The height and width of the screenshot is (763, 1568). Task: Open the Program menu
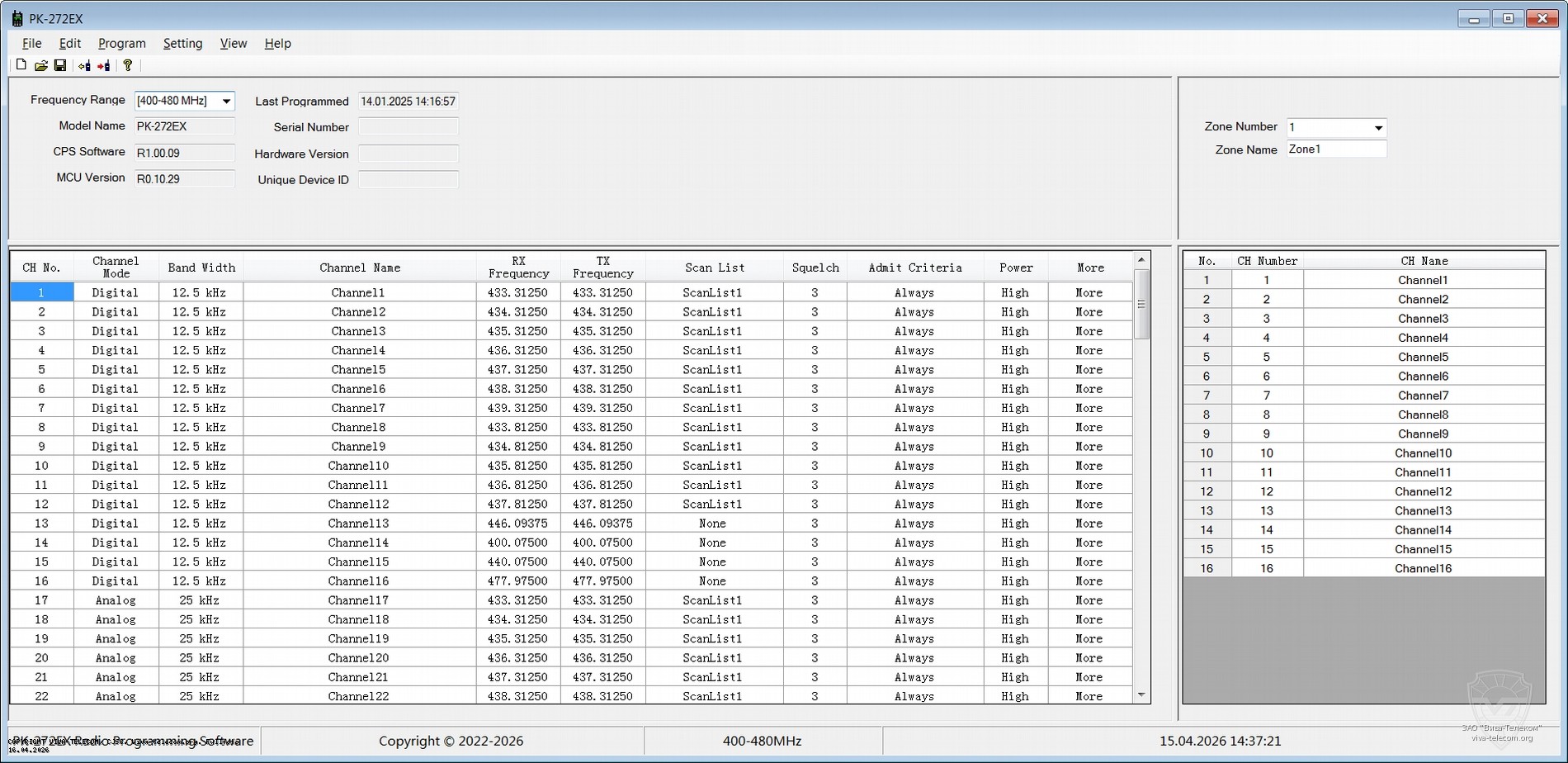[x=121, y=43]
